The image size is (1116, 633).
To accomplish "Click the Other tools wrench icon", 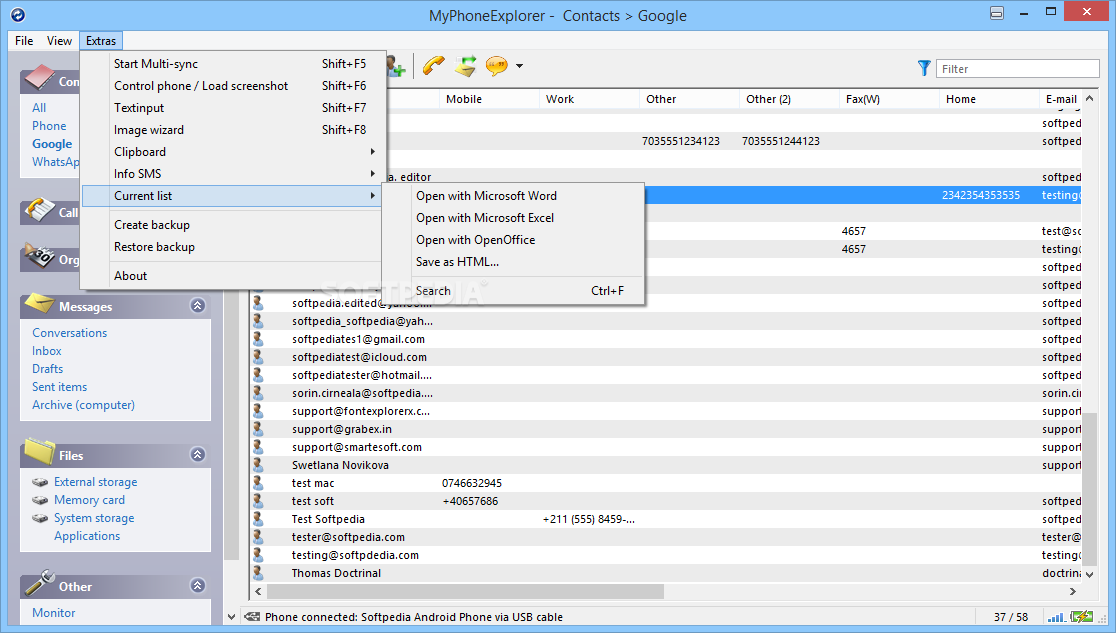I will coord(39,584).
